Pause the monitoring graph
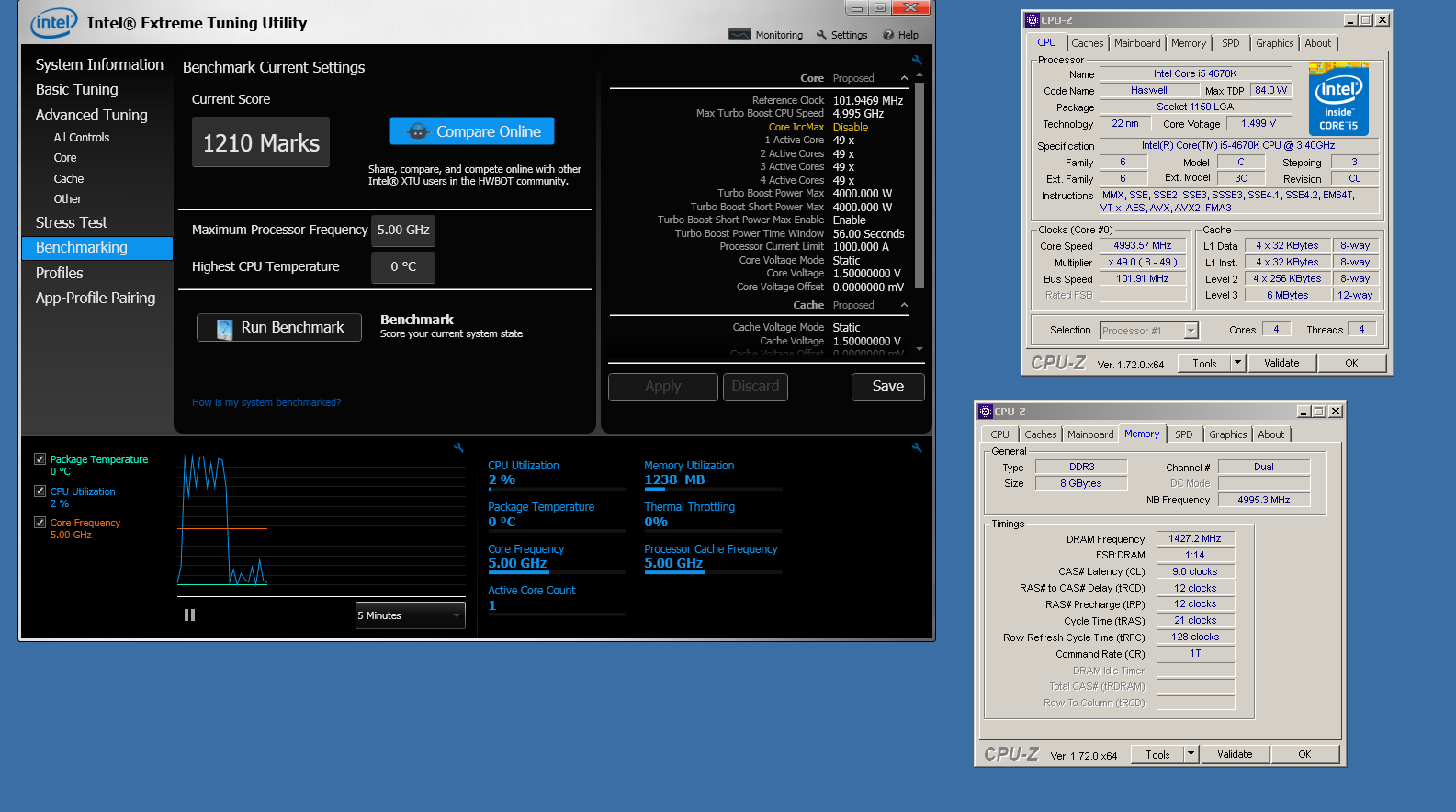1456x812 pixels. click(x=189, y=615)
